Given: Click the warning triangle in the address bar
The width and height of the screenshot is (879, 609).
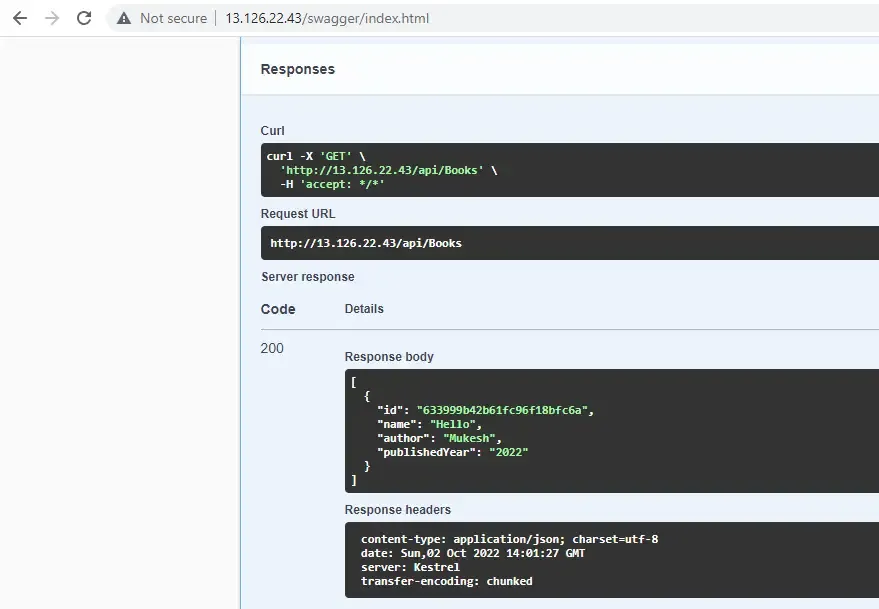Looking at the screenshot, I should [x=122, y=18].
